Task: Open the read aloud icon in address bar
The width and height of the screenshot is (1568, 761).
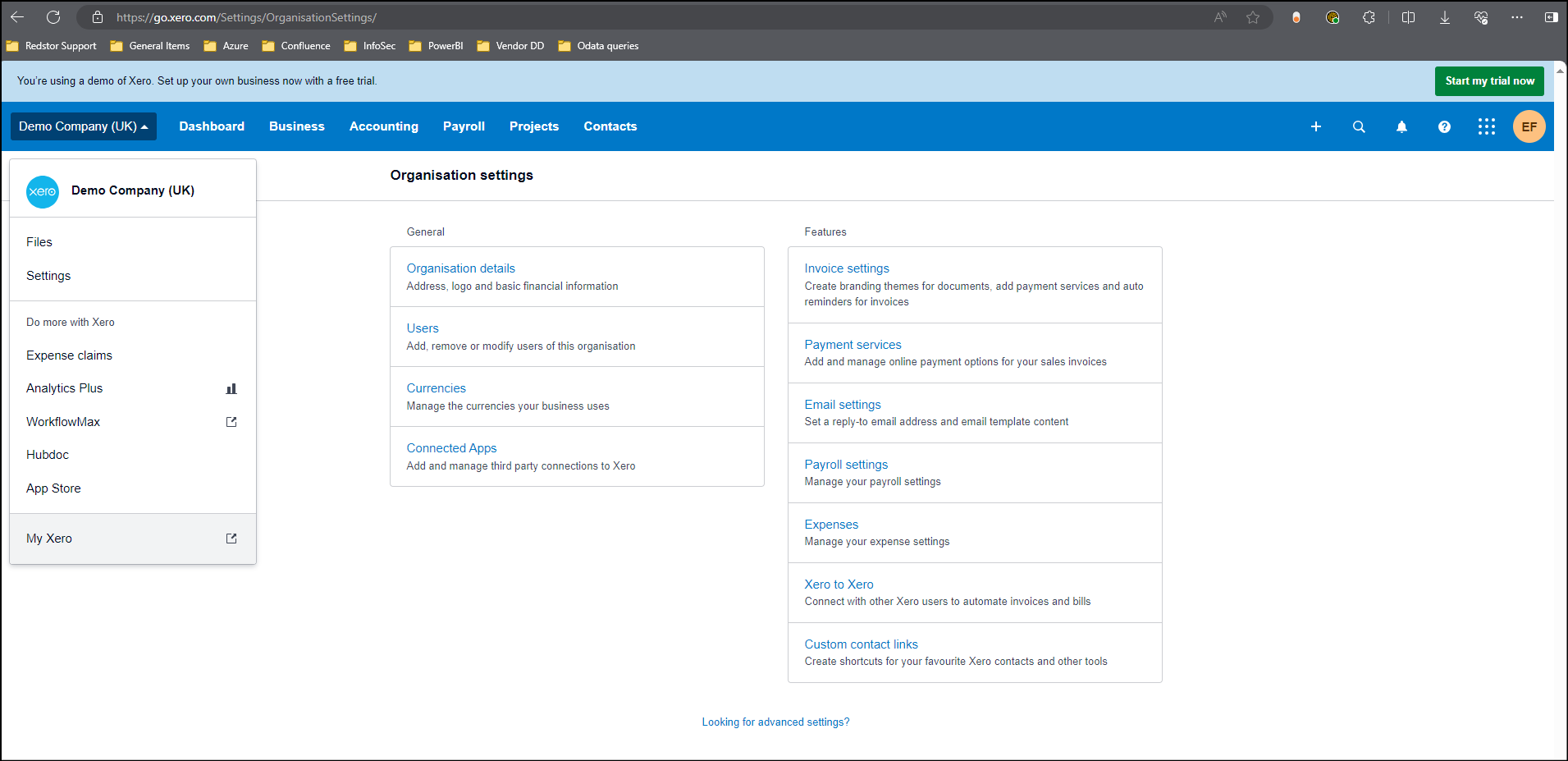Action: pos(1220,17)
